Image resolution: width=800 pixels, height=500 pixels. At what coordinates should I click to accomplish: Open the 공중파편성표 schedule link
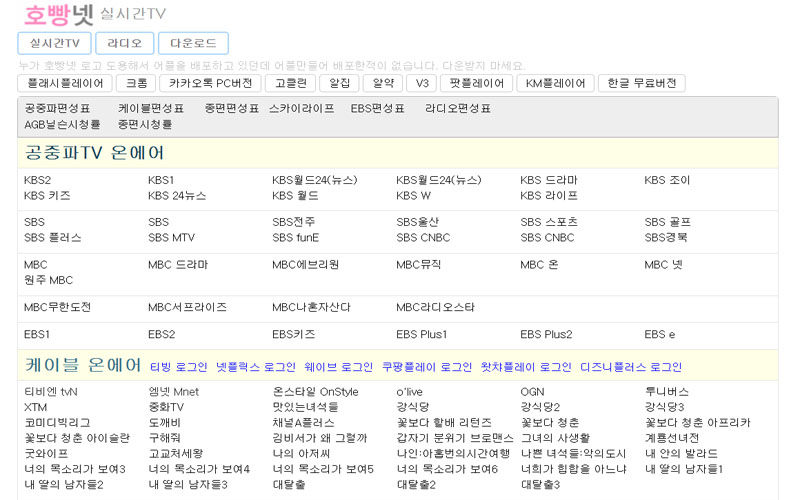coord(57,108)
